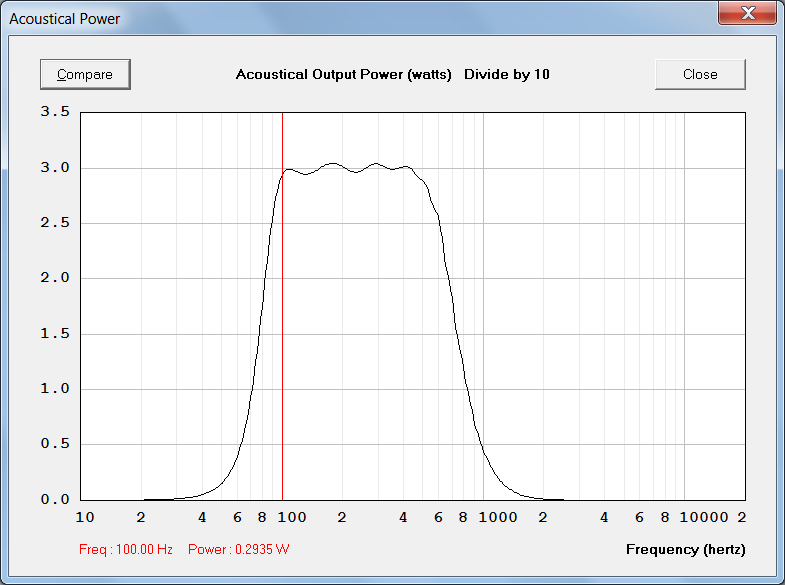
Task: Click the 'Divide by 10' label
Action: click(x=507, y=75)
